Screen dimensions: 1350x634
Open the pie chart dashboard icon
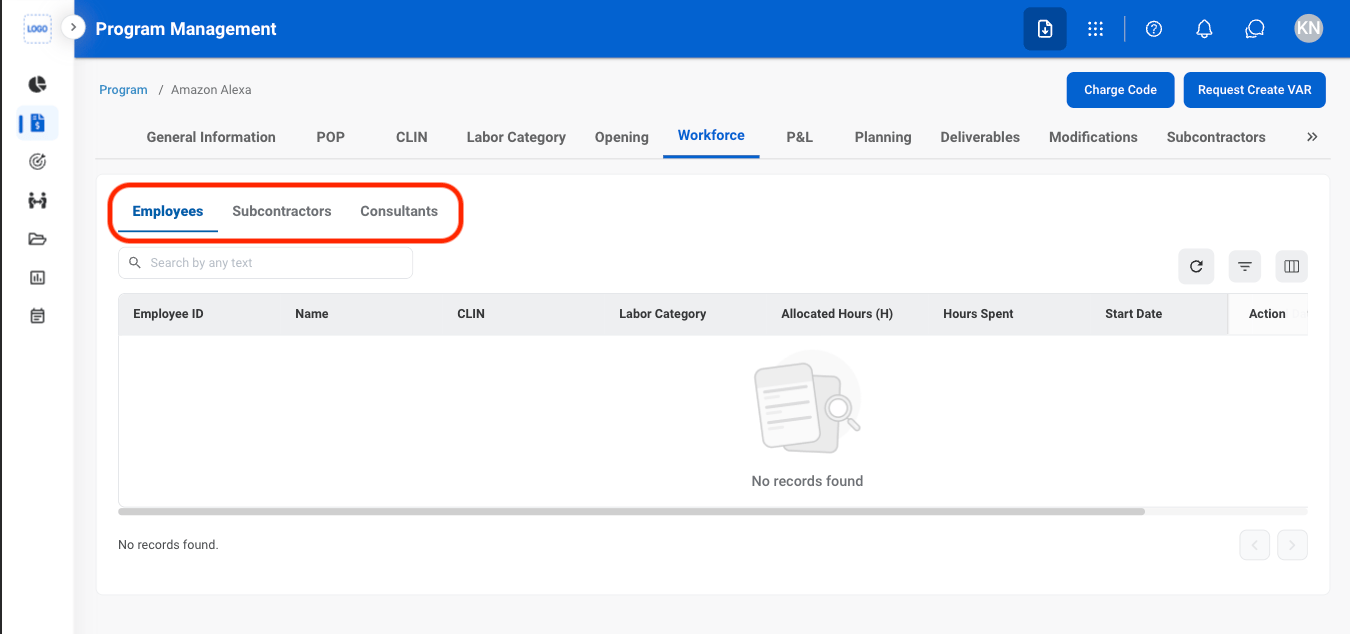pyautogui.click(x=37, y=84)
